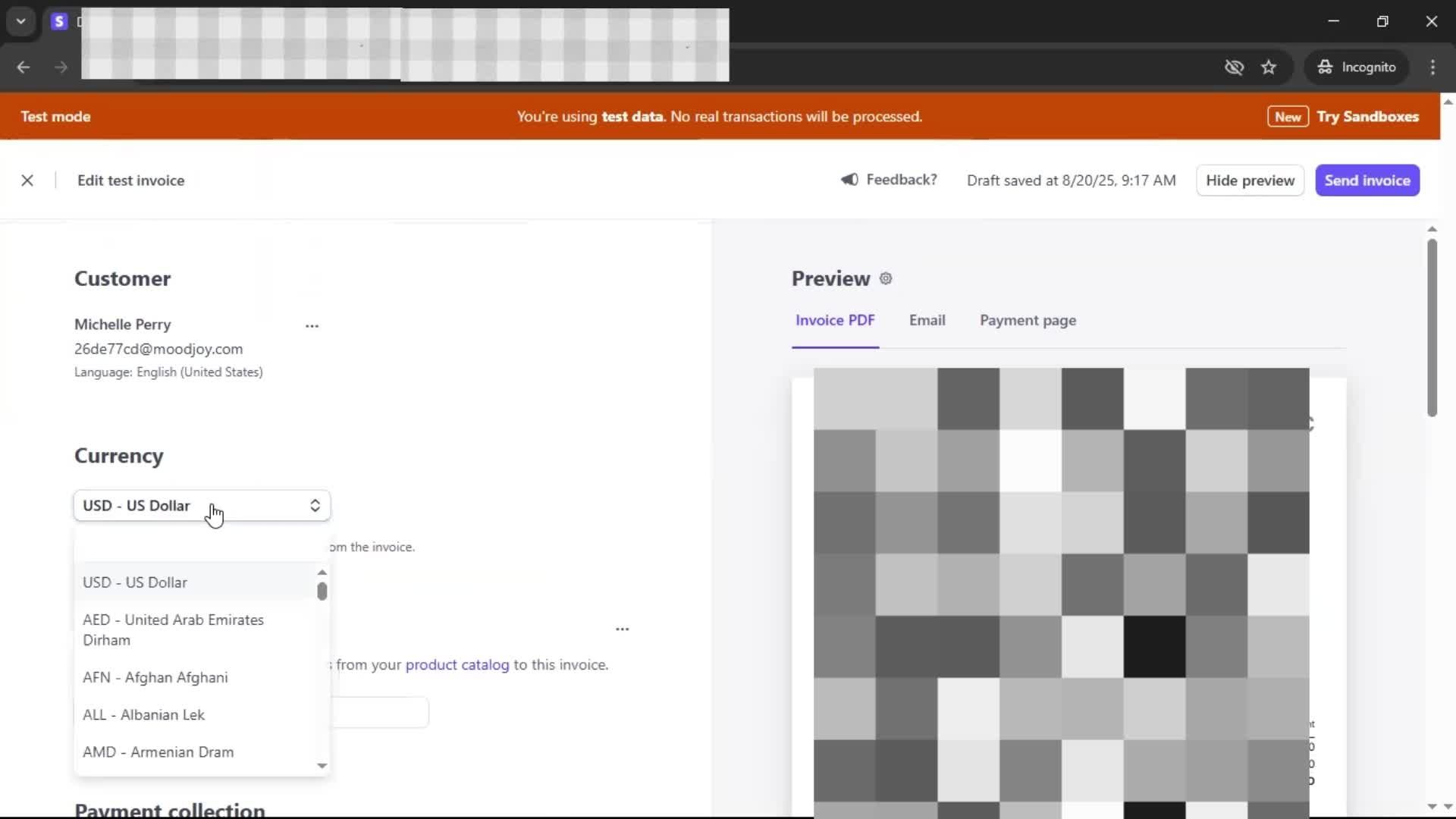1456x819 pixels.
Task: Open the Preview settings gear icon
Action: pos(886,278)
